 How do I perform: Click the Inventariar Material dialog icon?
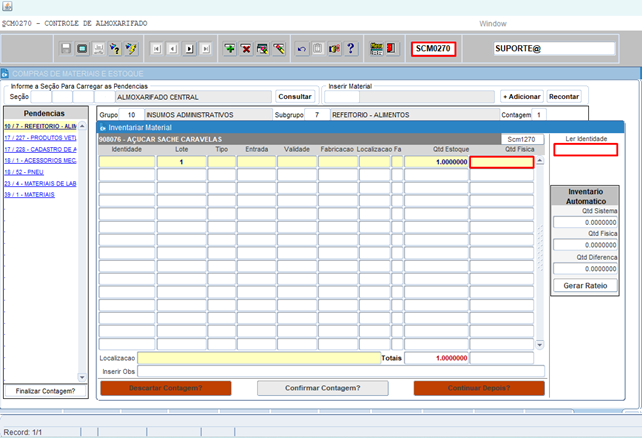(x=103, y=128)
